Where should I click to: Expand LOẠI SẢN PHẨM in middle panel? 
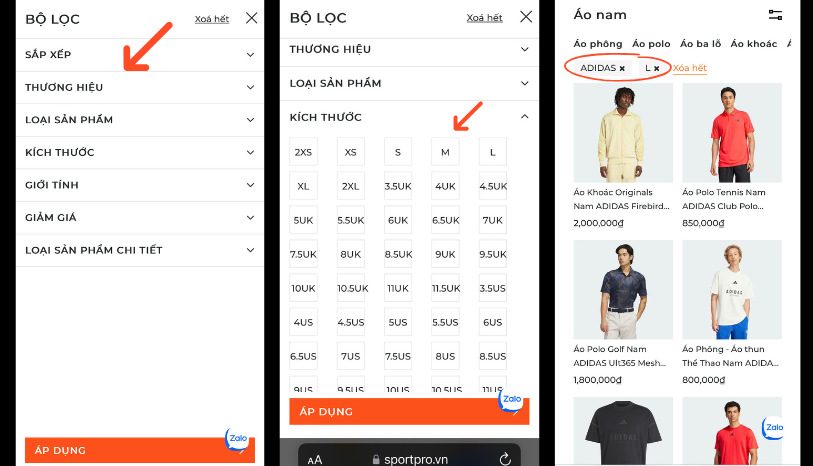409,83
